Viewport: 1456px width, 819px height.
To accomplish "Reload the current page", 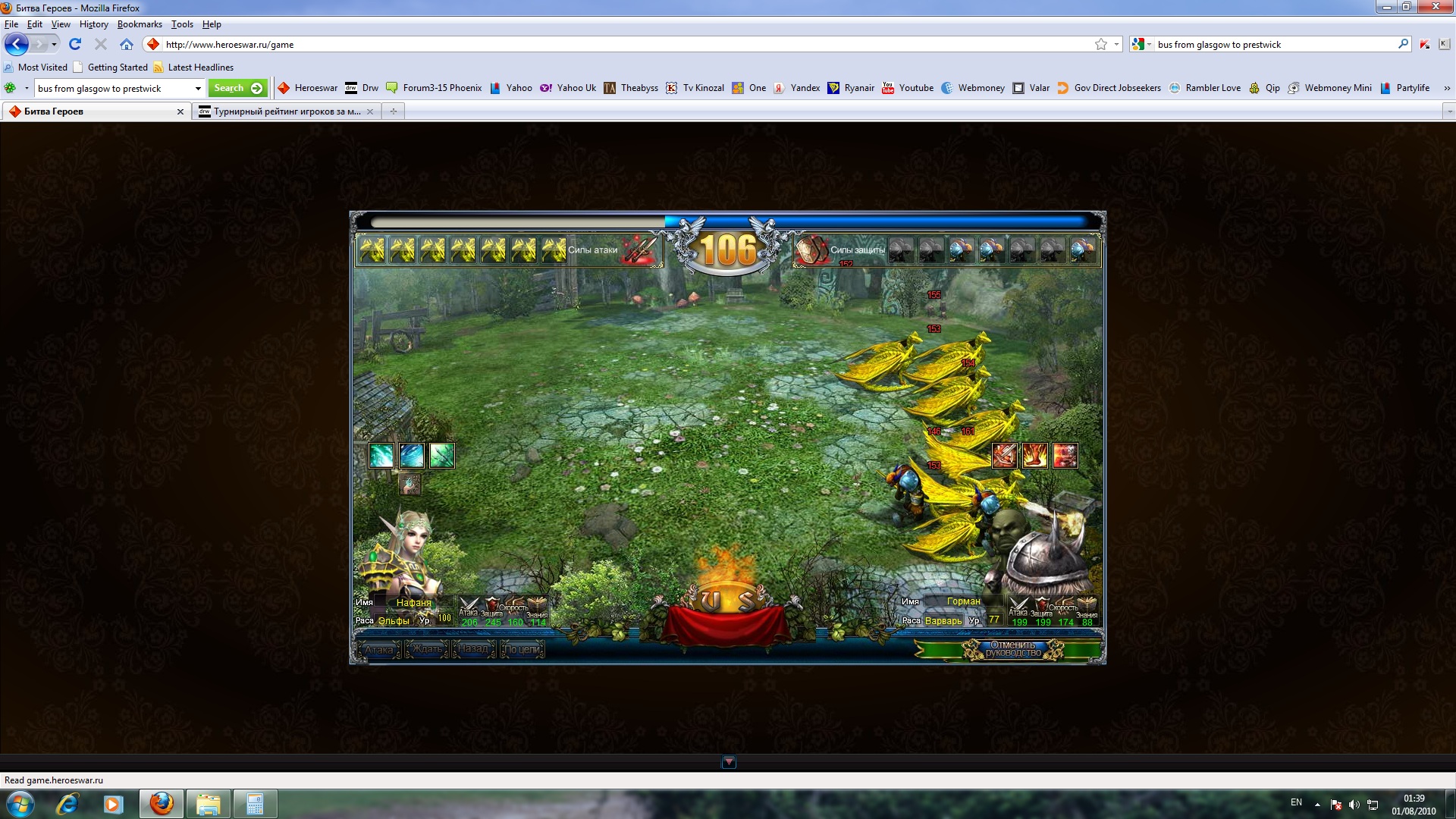I will (75, 45).
